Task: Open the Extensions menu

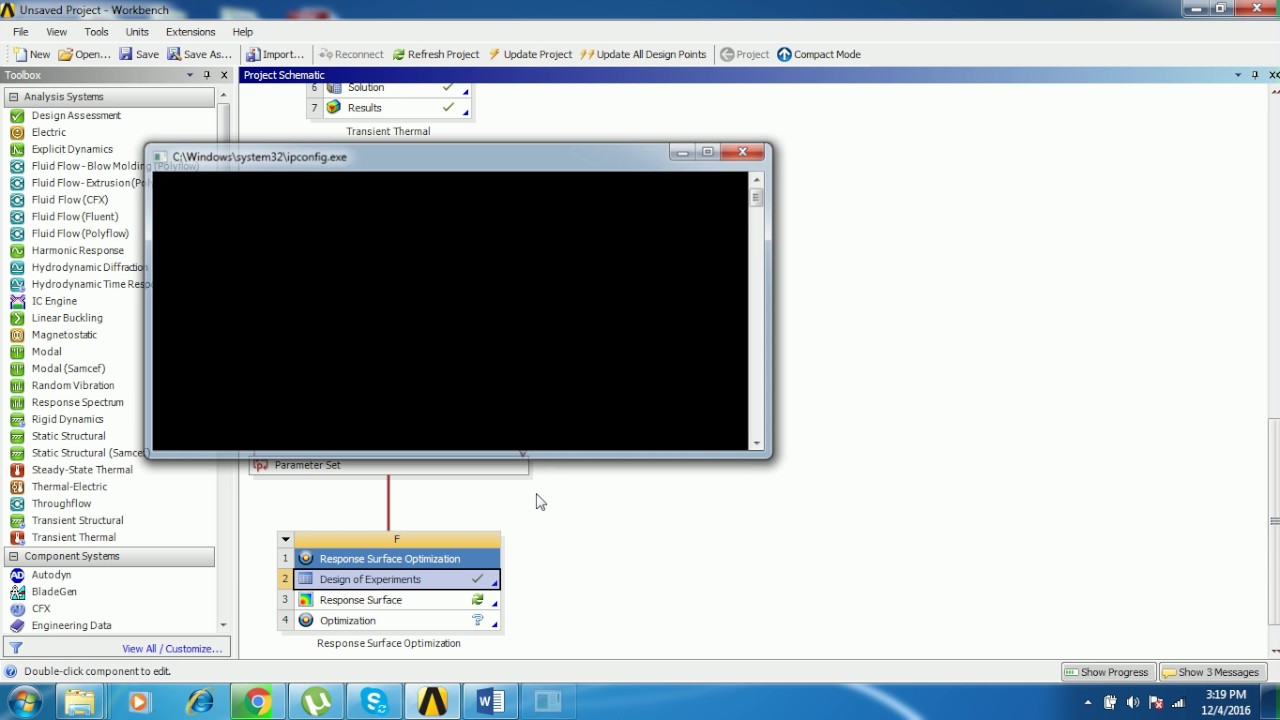Action: pos(190,32)
